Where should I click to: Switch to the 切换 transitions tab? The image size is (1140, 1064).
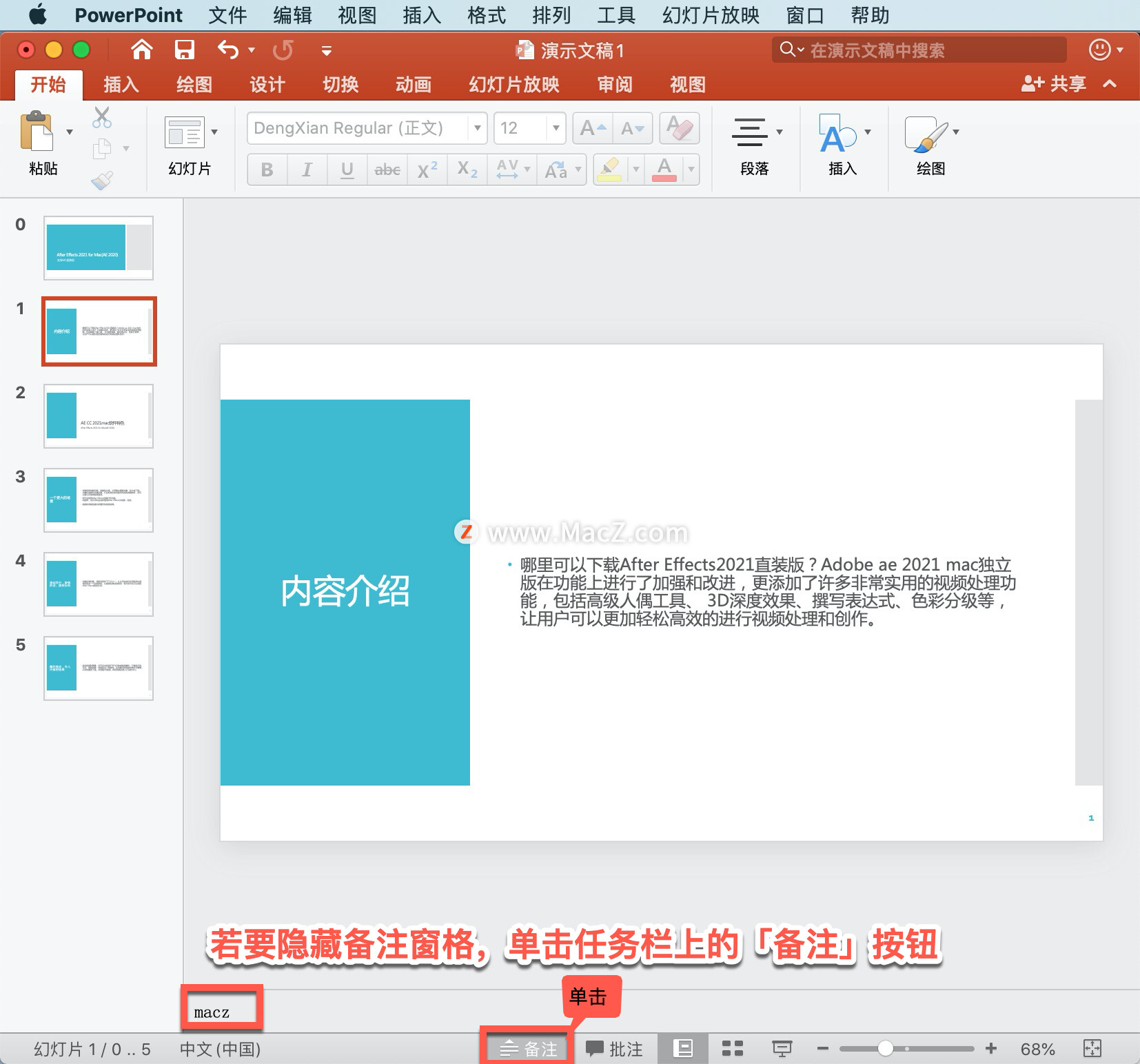click(340, 84)
